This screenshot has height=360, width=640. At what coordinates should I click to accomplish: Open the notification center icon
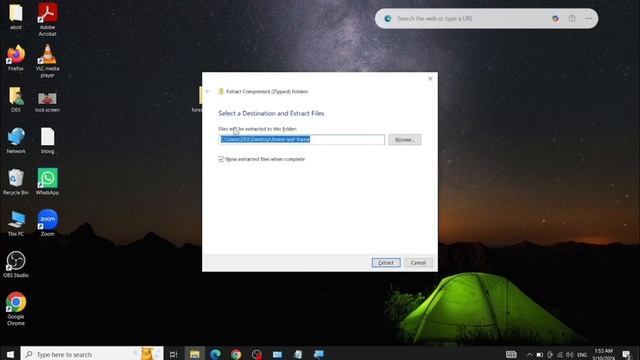pos(627,354)
